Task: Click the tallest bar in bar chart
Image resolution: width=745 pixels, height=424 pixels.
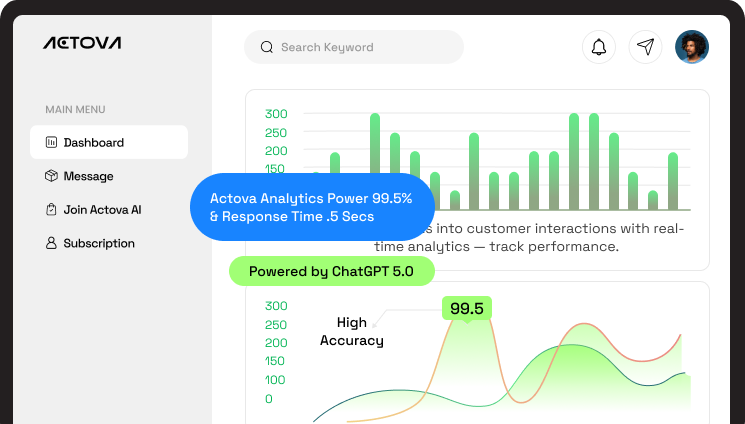Action: (375, 161)
